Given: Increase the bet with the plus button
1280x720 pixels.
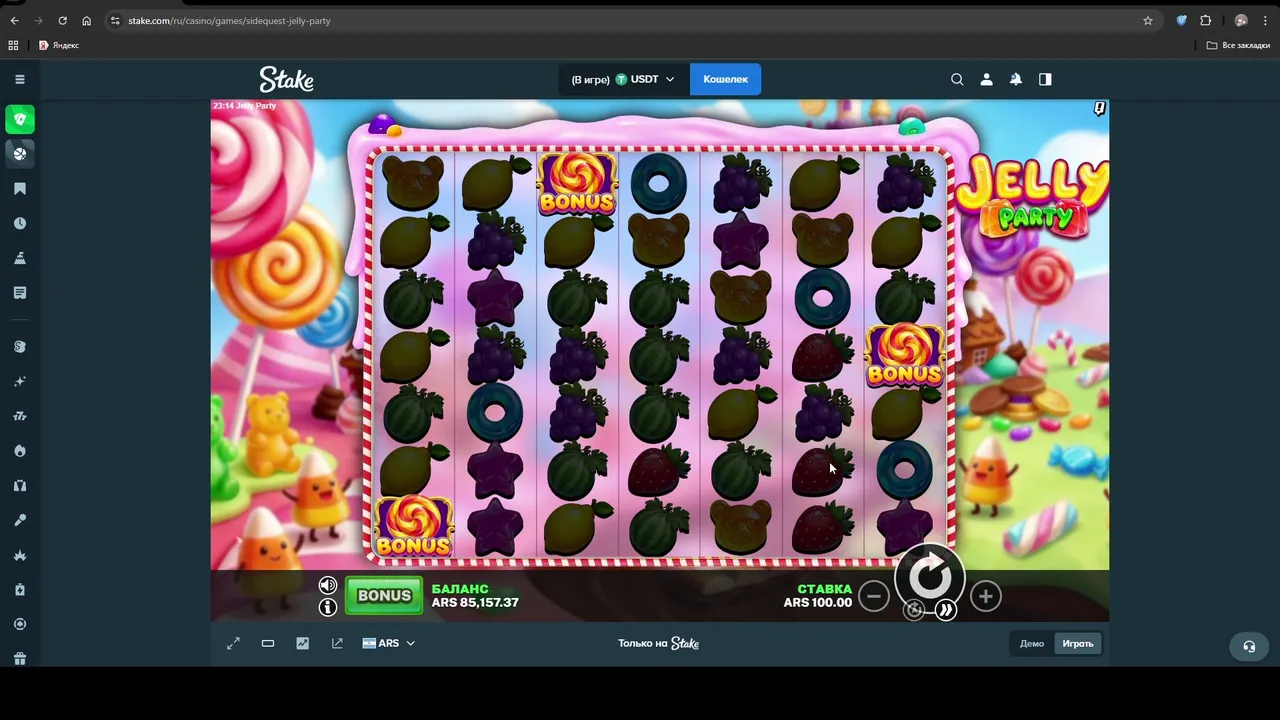Looking at the screenshot, I should pyautogui.click(x=985, y=596).
